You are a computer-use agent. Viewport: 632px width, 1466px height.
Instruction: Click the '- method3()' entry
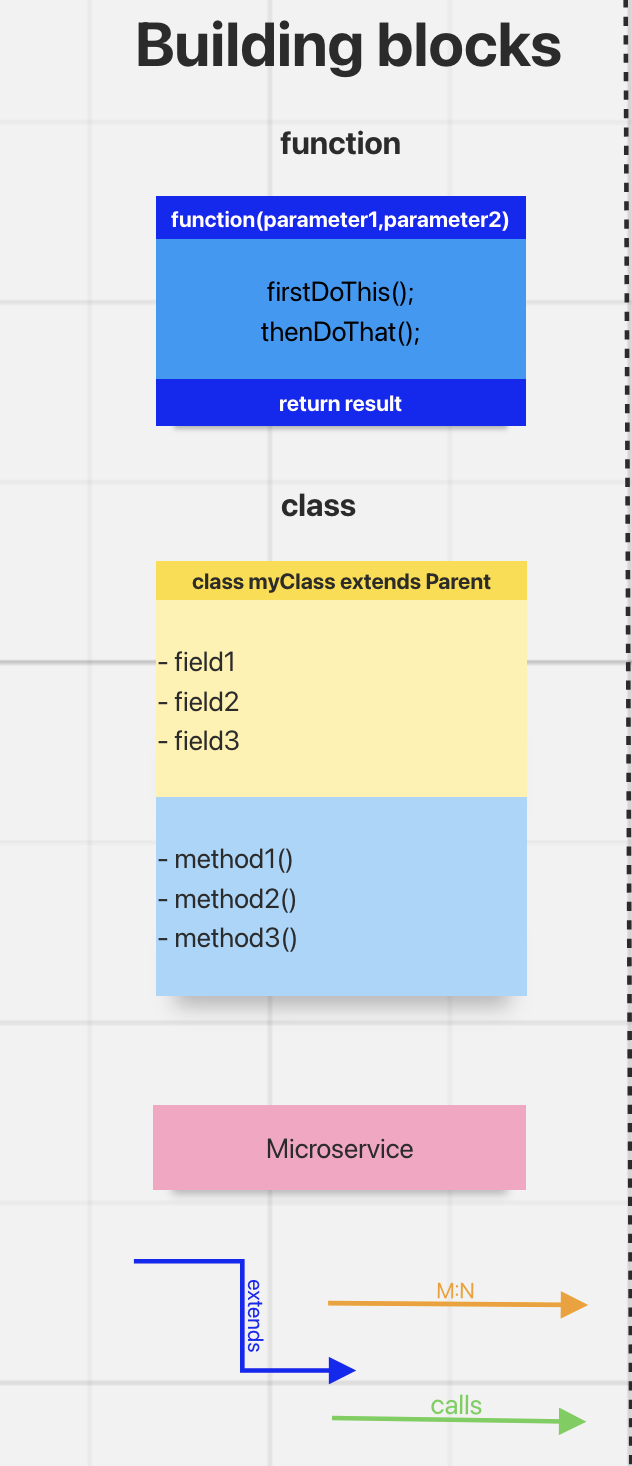click(x=227, y=938)
